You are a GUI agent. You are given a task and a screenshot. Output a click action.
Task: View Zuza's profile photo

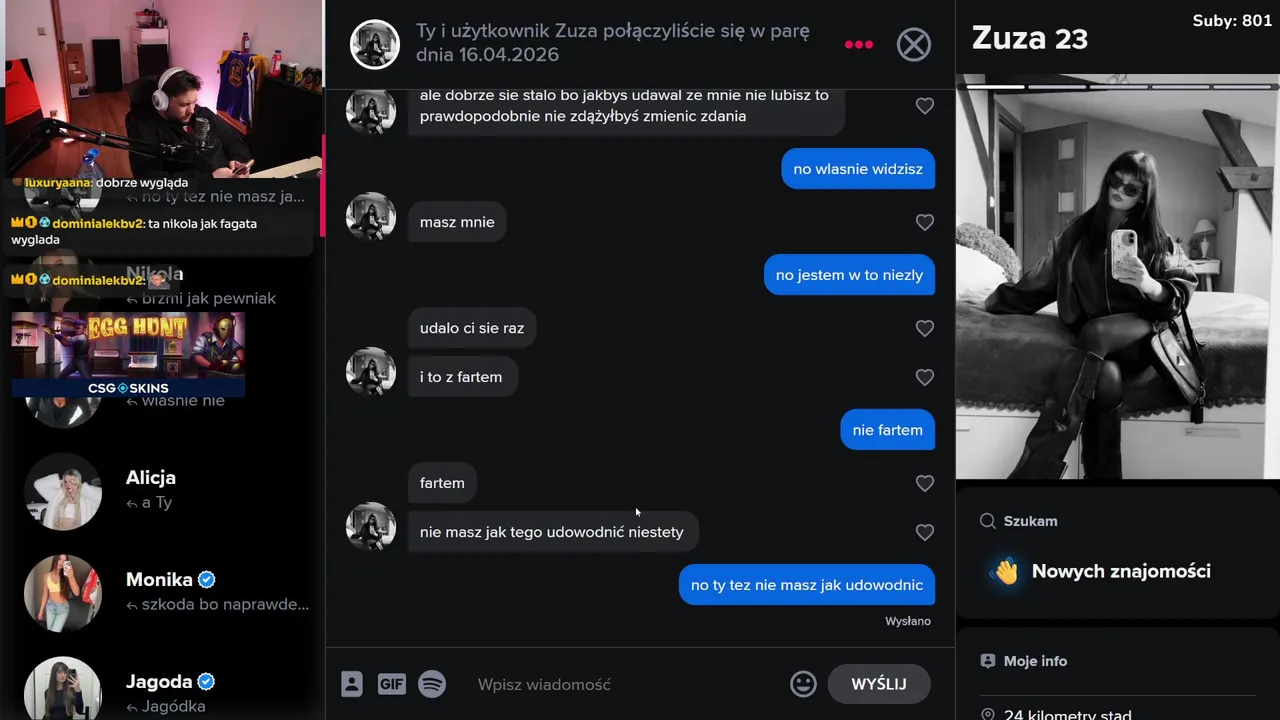[x=1118, y=282]
